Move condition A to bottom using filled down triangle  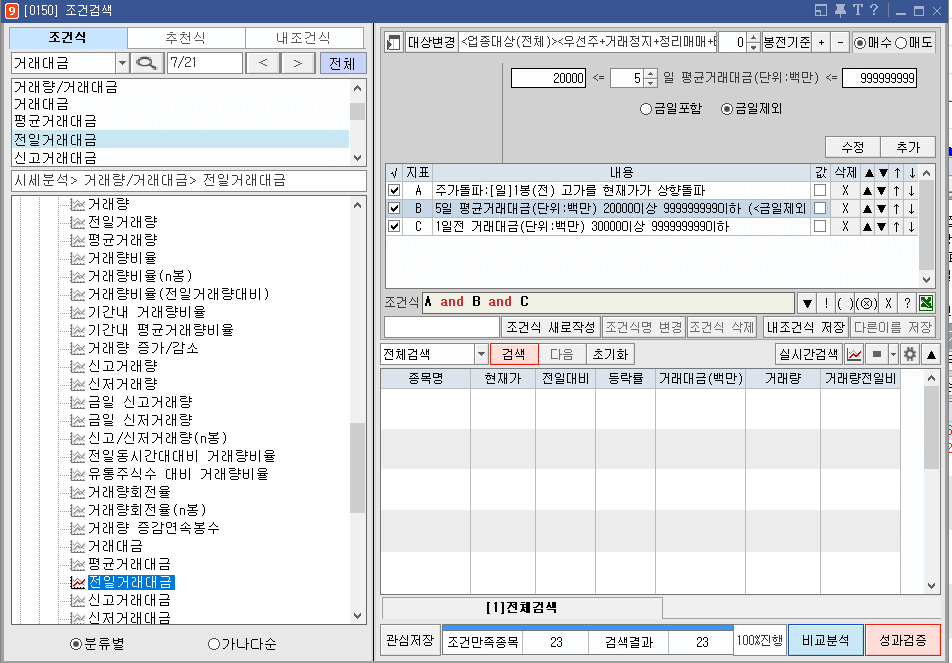[x=882, y=191]
